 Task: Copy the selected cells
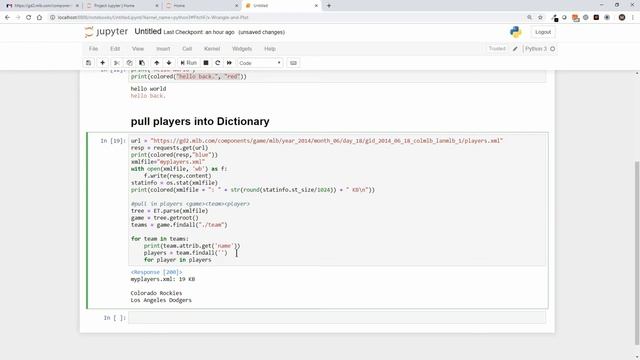coord(129,63)
